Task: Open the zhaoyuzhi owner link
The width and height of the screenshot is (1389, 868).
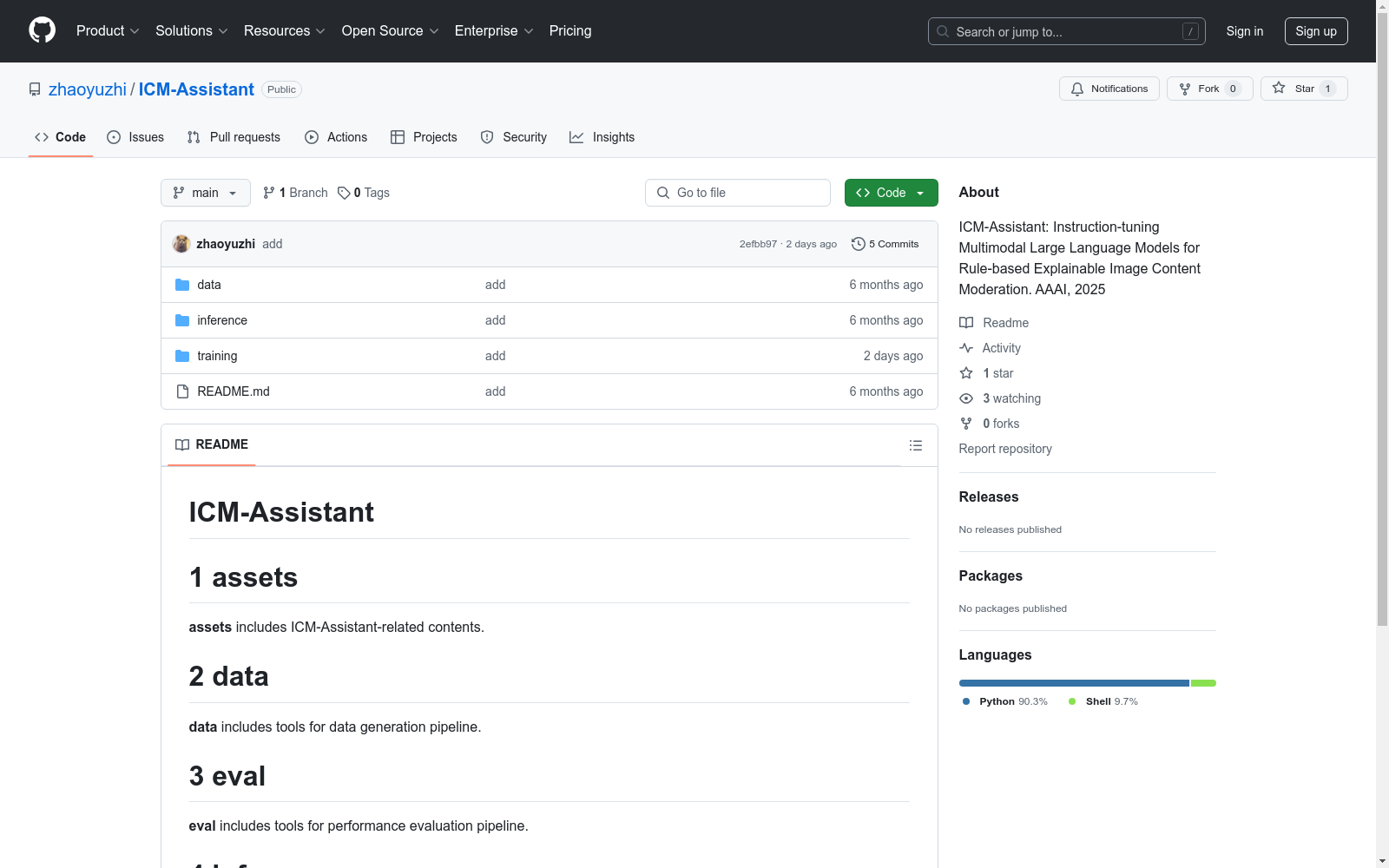Action: point(88,89)
